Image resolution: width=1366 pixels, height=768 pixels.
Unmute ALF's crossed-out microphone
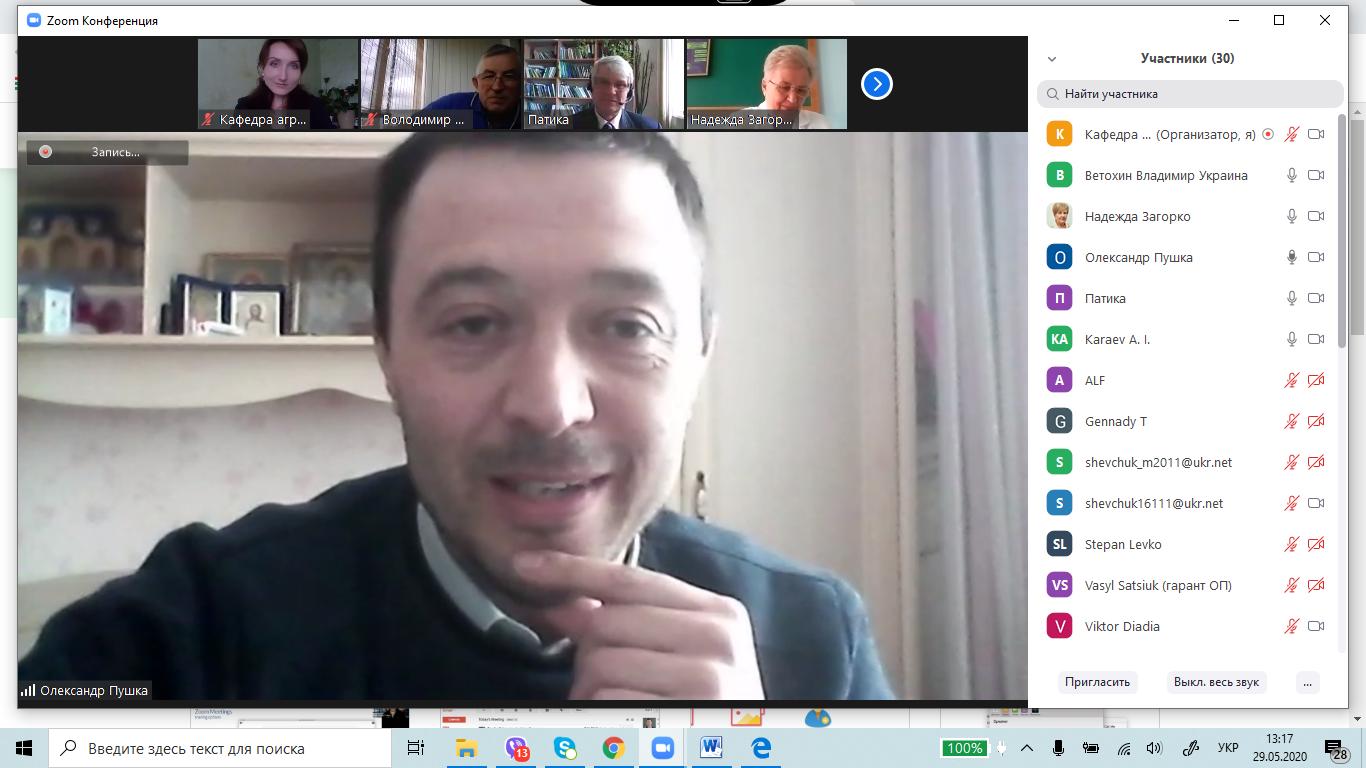[x=1292, y=380]
